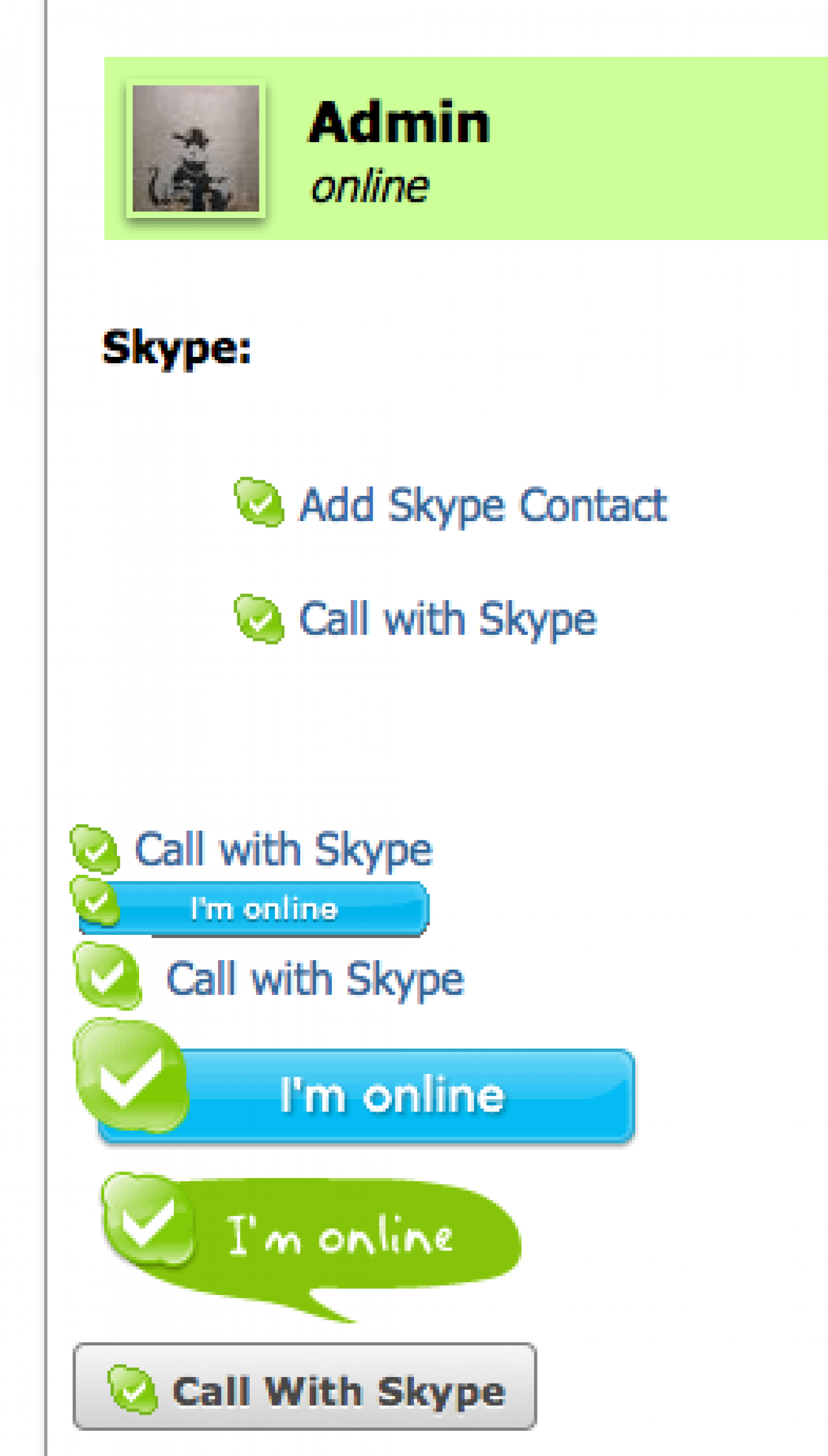The image size is (828, 1456).
Task: Click the Admin rat avatar thumbnail
Action: pos(196,149)
